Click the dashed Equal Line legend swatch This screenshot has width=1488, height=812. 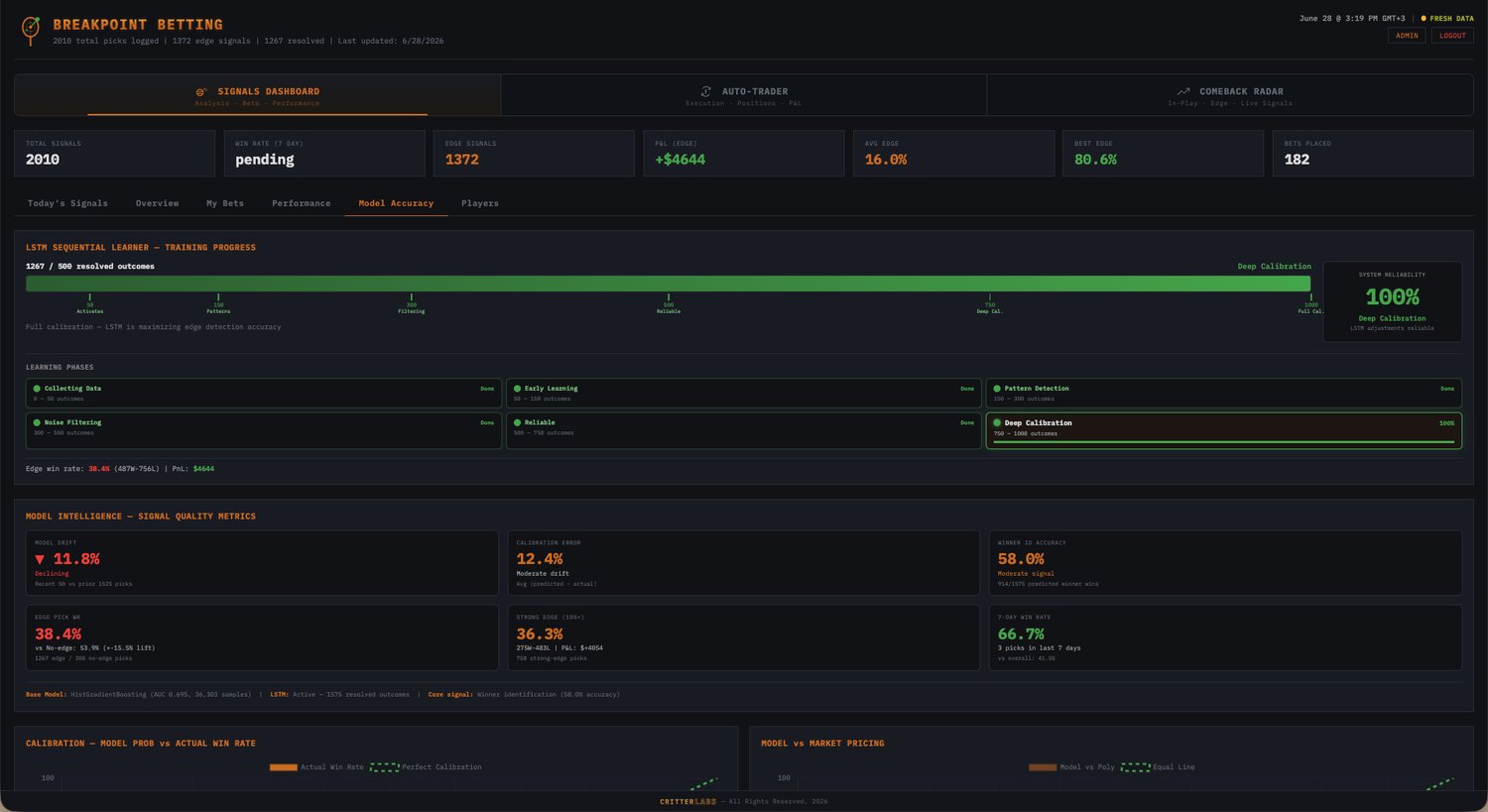tap(1135, 767)
